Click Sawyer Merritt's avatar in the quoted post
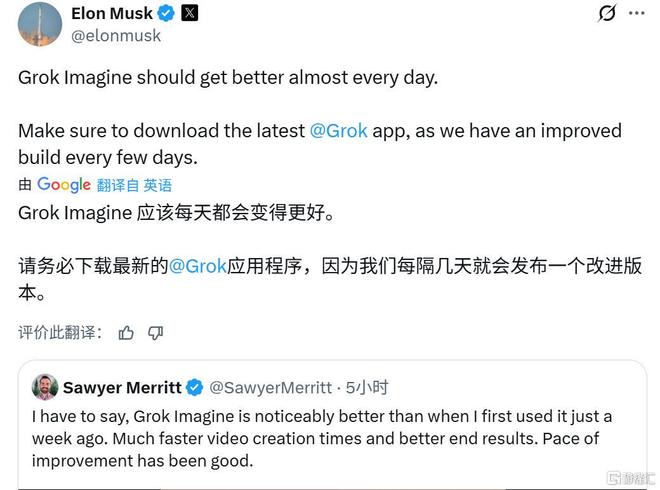Viewport: 660px width, 490px height. tap(44, 387)
